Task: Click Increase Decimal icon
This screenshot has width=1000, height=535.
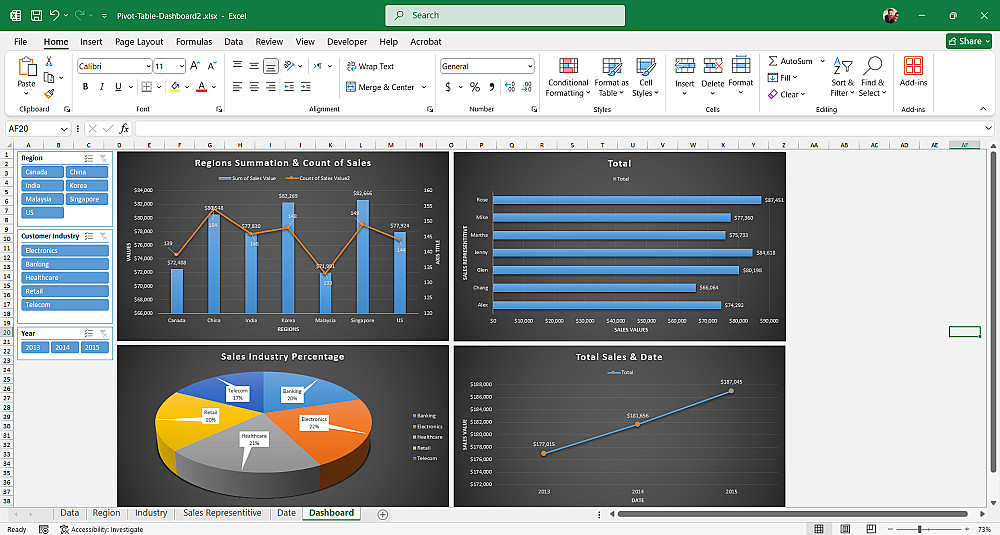Action: [x=510, y=87]
